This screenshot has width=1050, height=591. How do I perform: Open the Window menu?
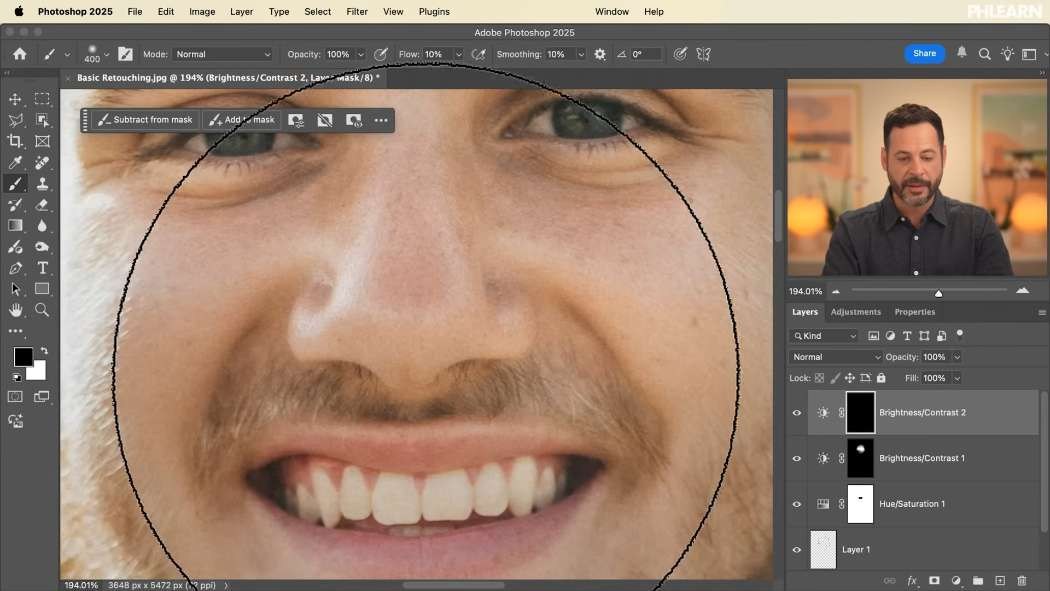click(x=612, y=11)
